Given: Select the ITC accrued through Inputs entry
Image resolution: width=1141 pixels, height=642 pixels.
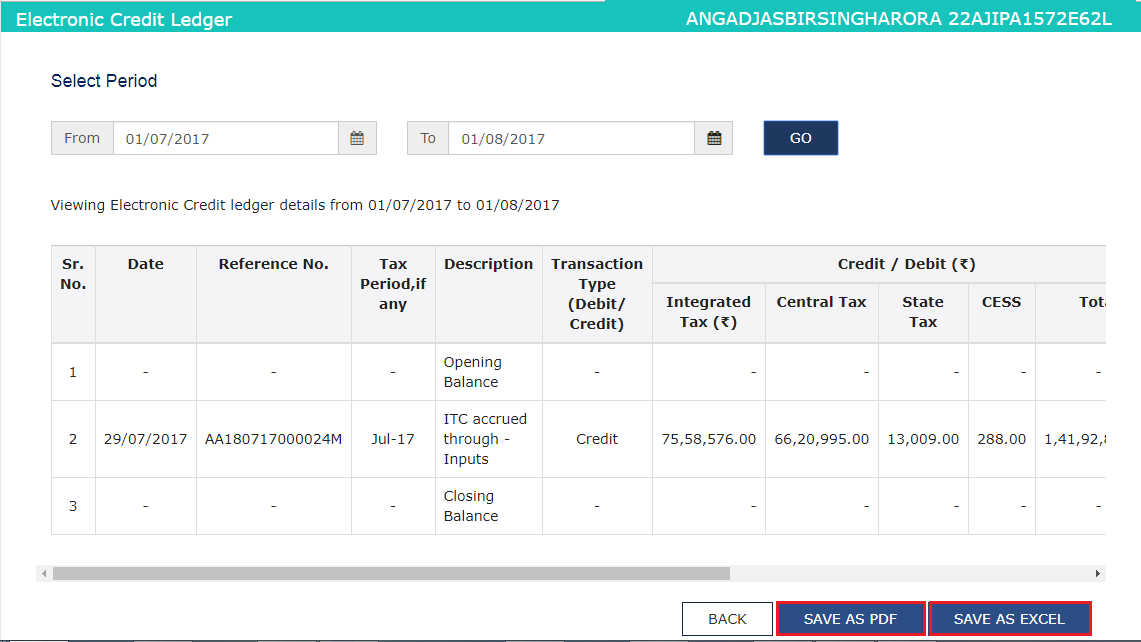Looking at the screenshot, I should 488,438.
